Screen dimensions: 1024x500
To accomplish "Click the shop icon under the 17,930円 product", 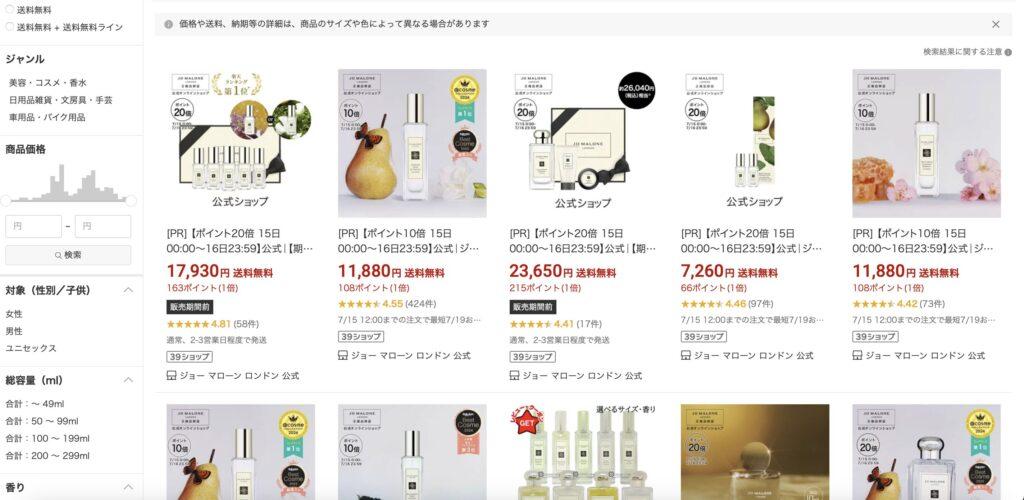I will (x=172, y=376).
